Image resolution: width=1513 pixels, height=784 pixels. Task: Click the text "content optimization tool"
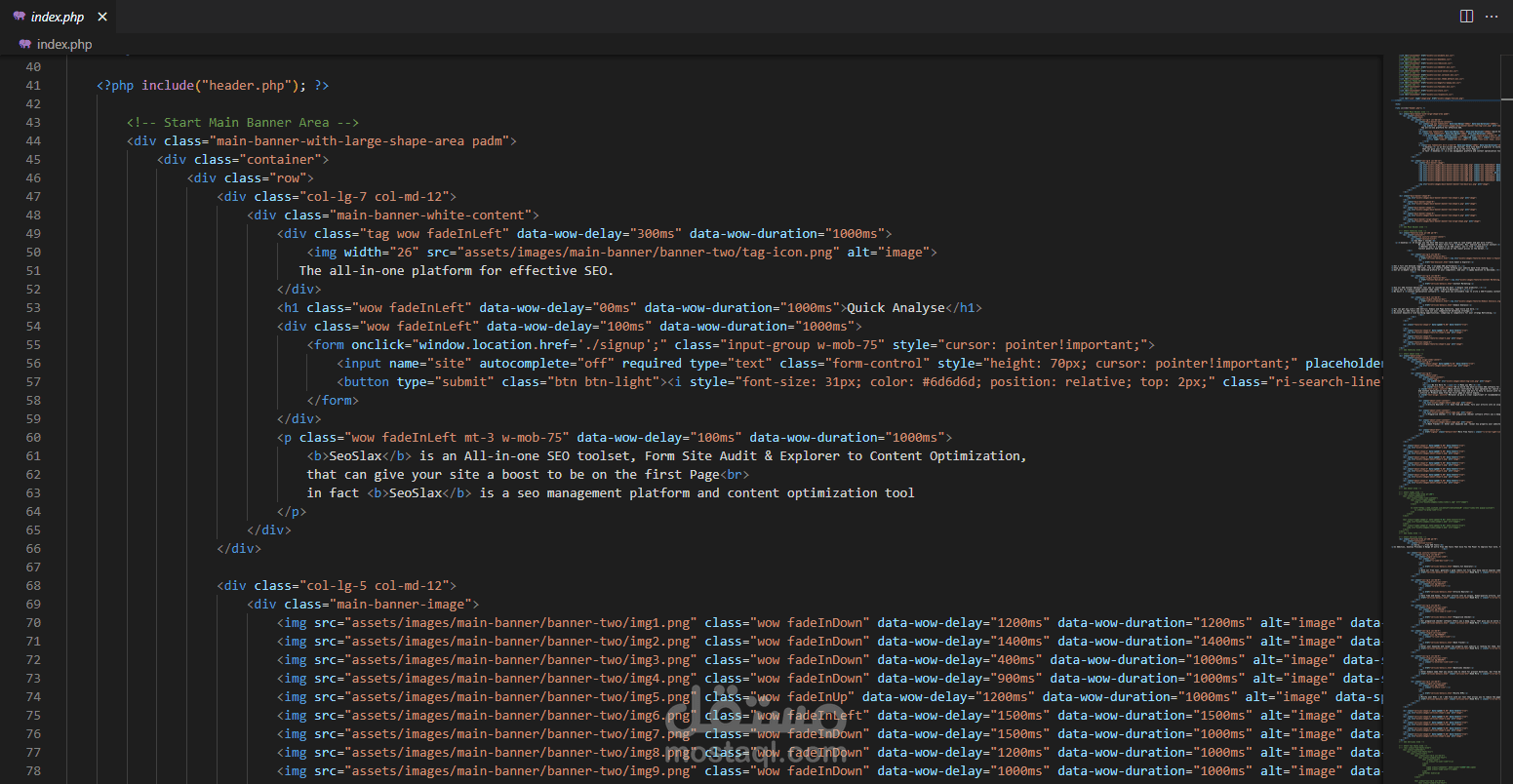click(x=820, y=492)
